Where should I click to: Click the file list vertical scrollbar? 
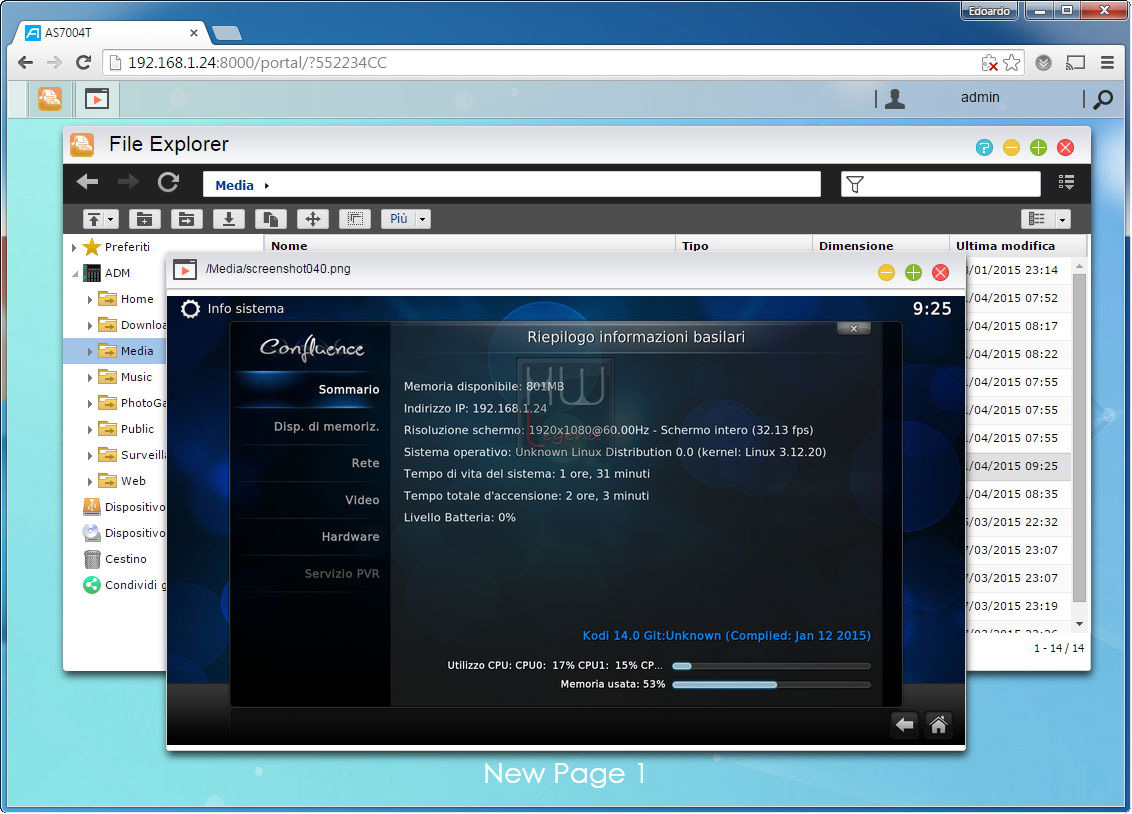[1079, 437]
